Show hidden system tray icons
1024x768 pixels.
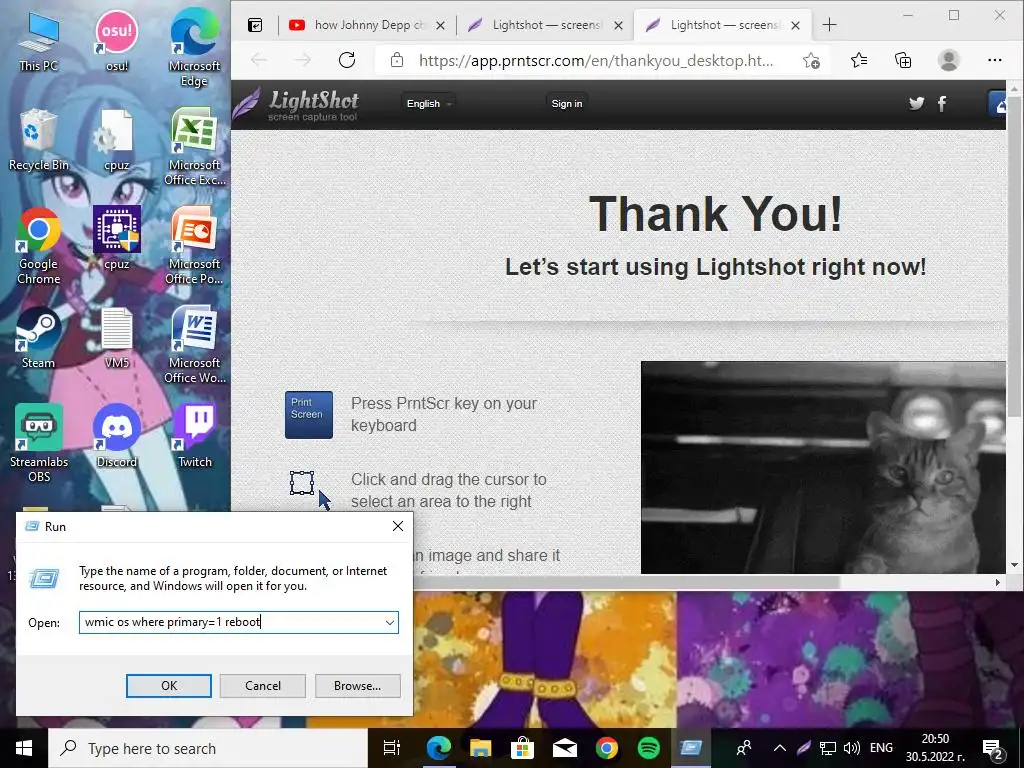click(780, 748)
